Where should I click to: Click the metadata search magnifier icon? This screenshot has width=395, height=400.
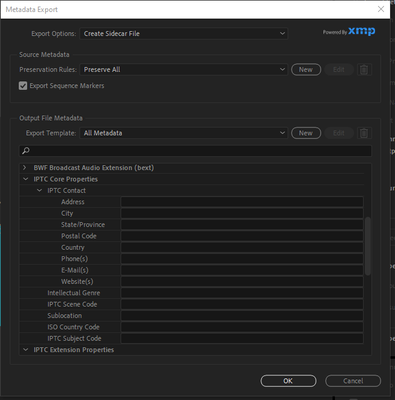tap(26, 151)
